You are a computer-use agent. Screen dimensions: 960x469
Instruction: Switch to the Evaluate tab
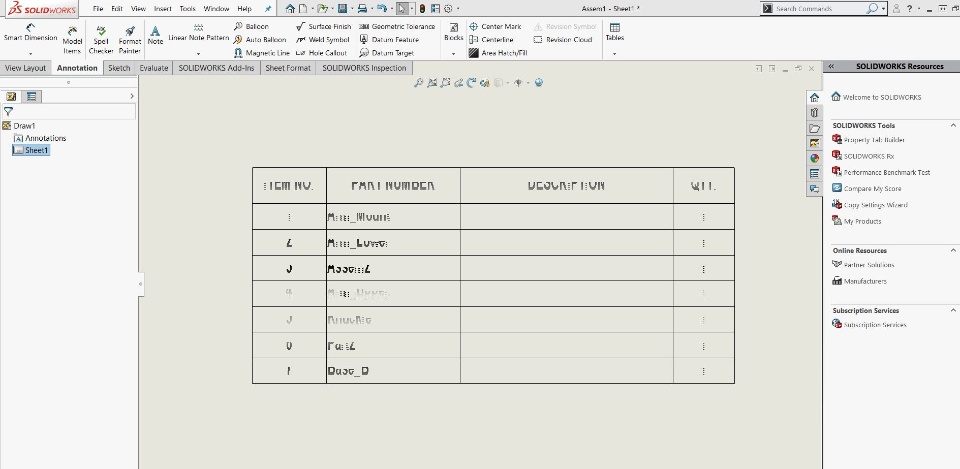[x=154, y=68]
